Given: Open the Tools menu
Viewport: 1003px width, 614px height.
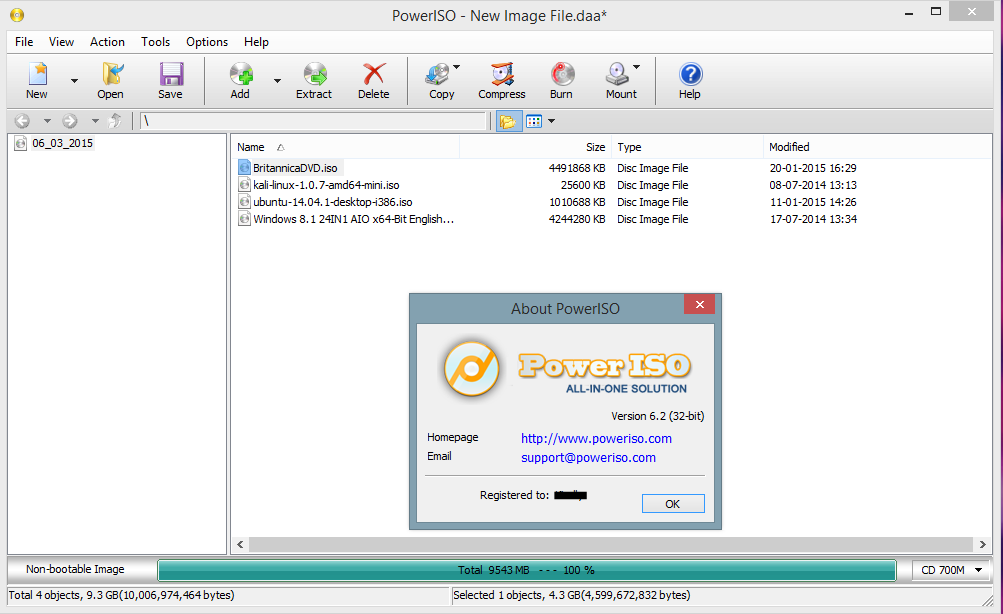Looking at the screenshot, I should coord(155,42).
